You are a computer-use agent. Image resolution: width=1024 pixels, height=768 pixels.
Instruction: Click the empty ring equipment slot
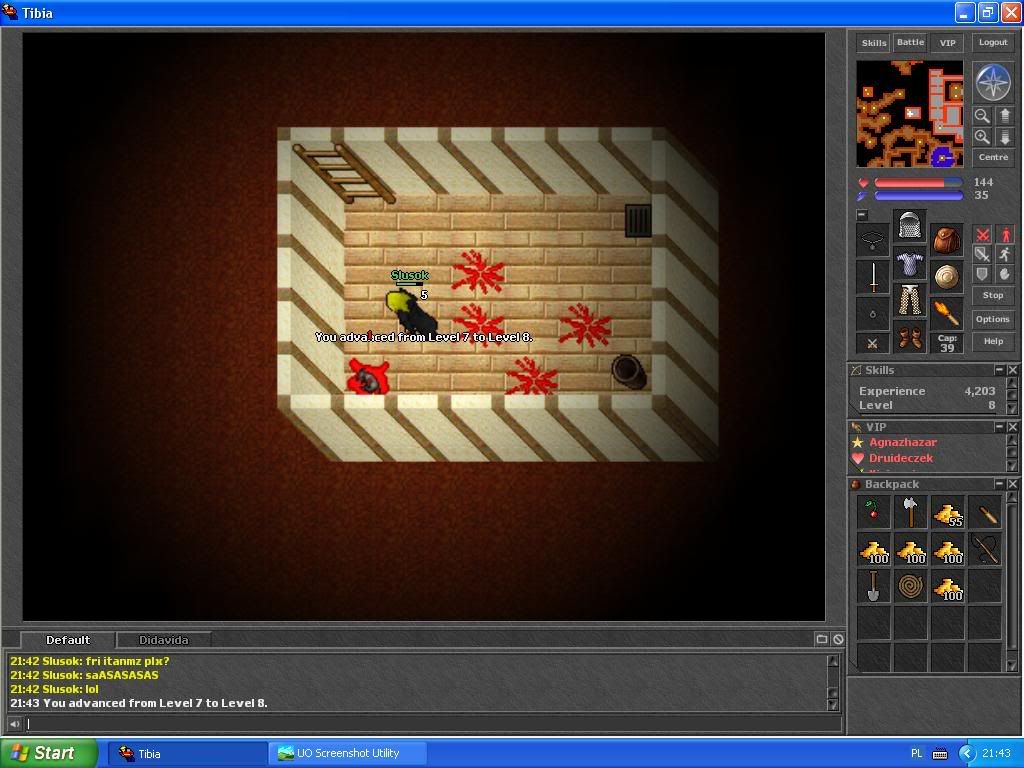[x=873, y=313]
